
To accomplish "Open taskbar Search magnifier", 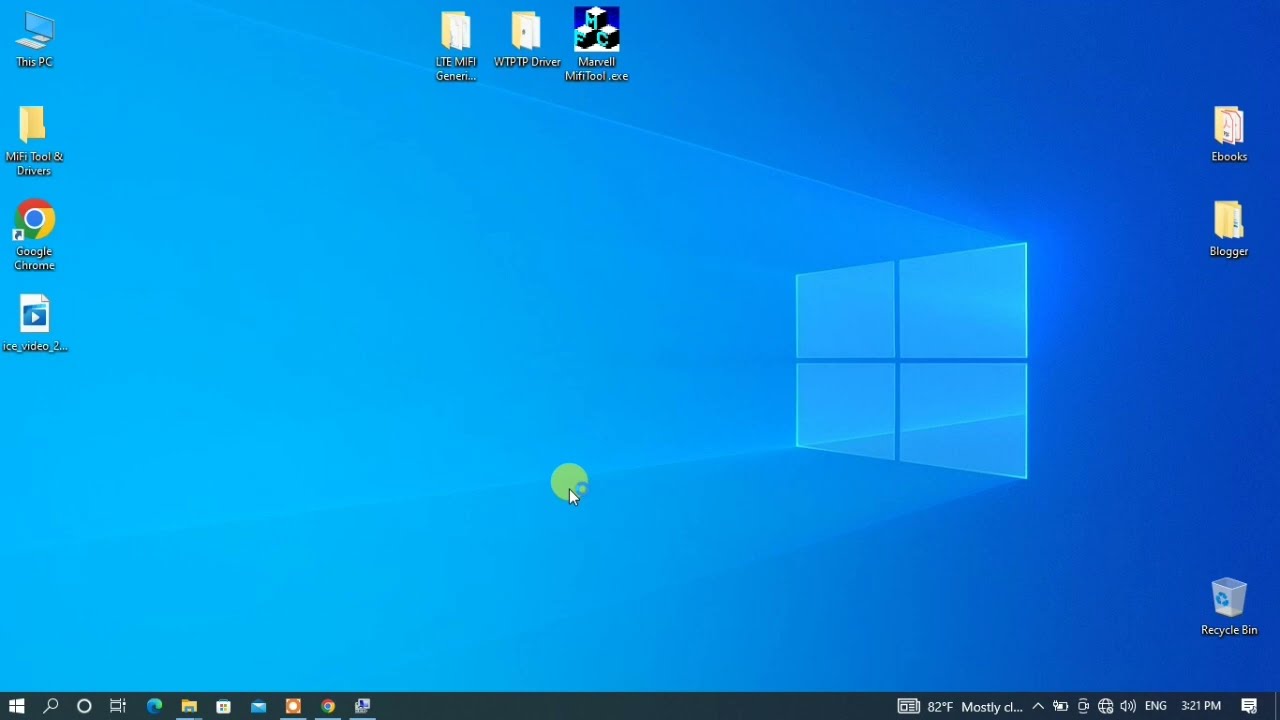I will 51,706.
